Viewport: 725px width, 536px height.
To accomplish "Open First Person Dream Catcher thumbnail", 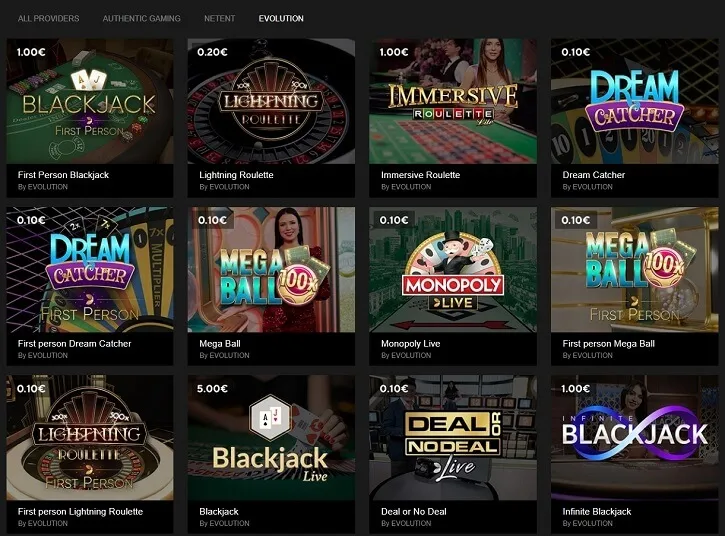I will (x=90, y=270).
